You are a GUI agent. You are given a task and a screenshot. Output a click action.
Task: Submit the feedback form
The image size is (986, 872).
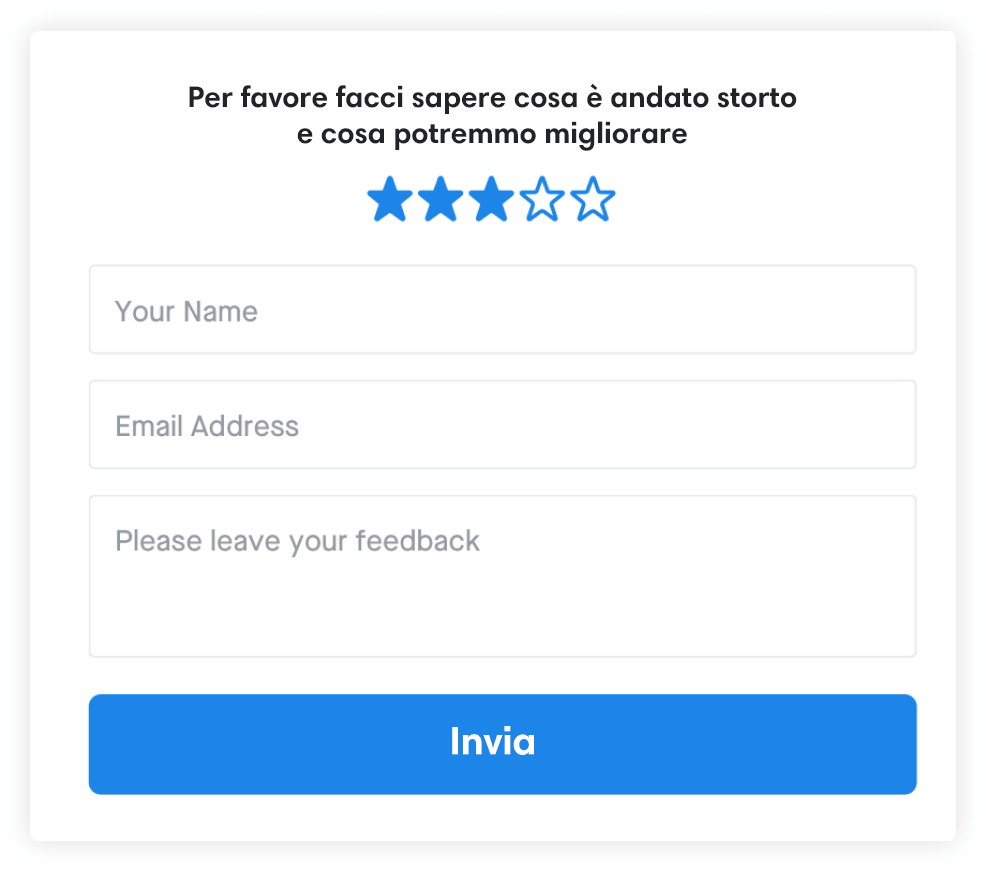pos(502,744)
